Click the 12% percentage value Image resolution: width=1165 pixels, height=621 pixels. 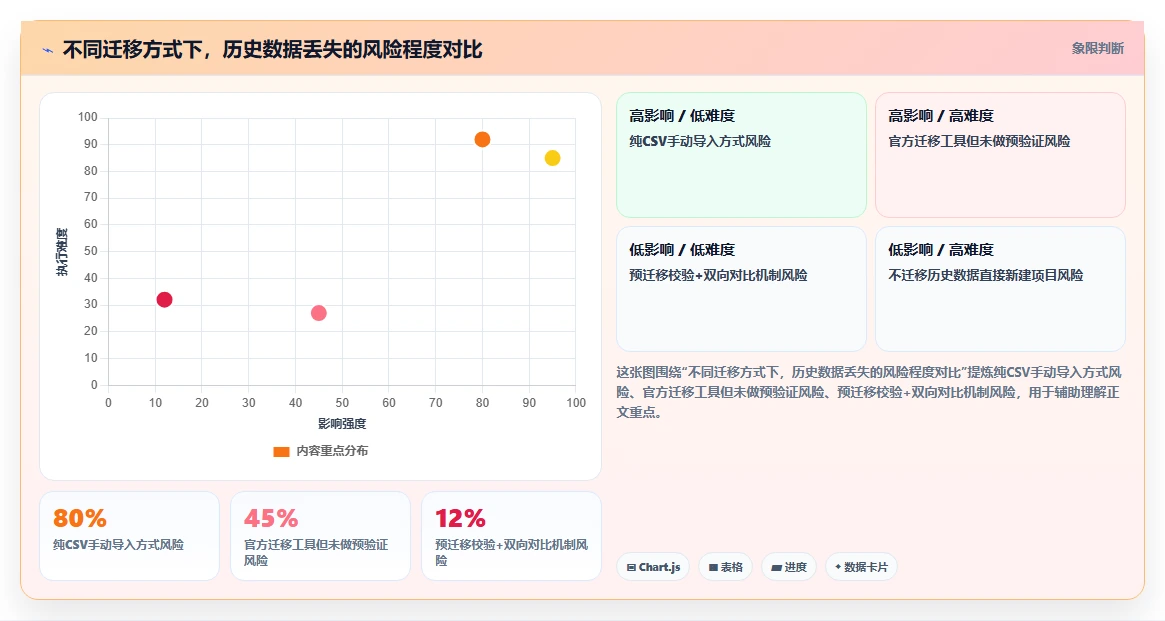click(460, 518)
